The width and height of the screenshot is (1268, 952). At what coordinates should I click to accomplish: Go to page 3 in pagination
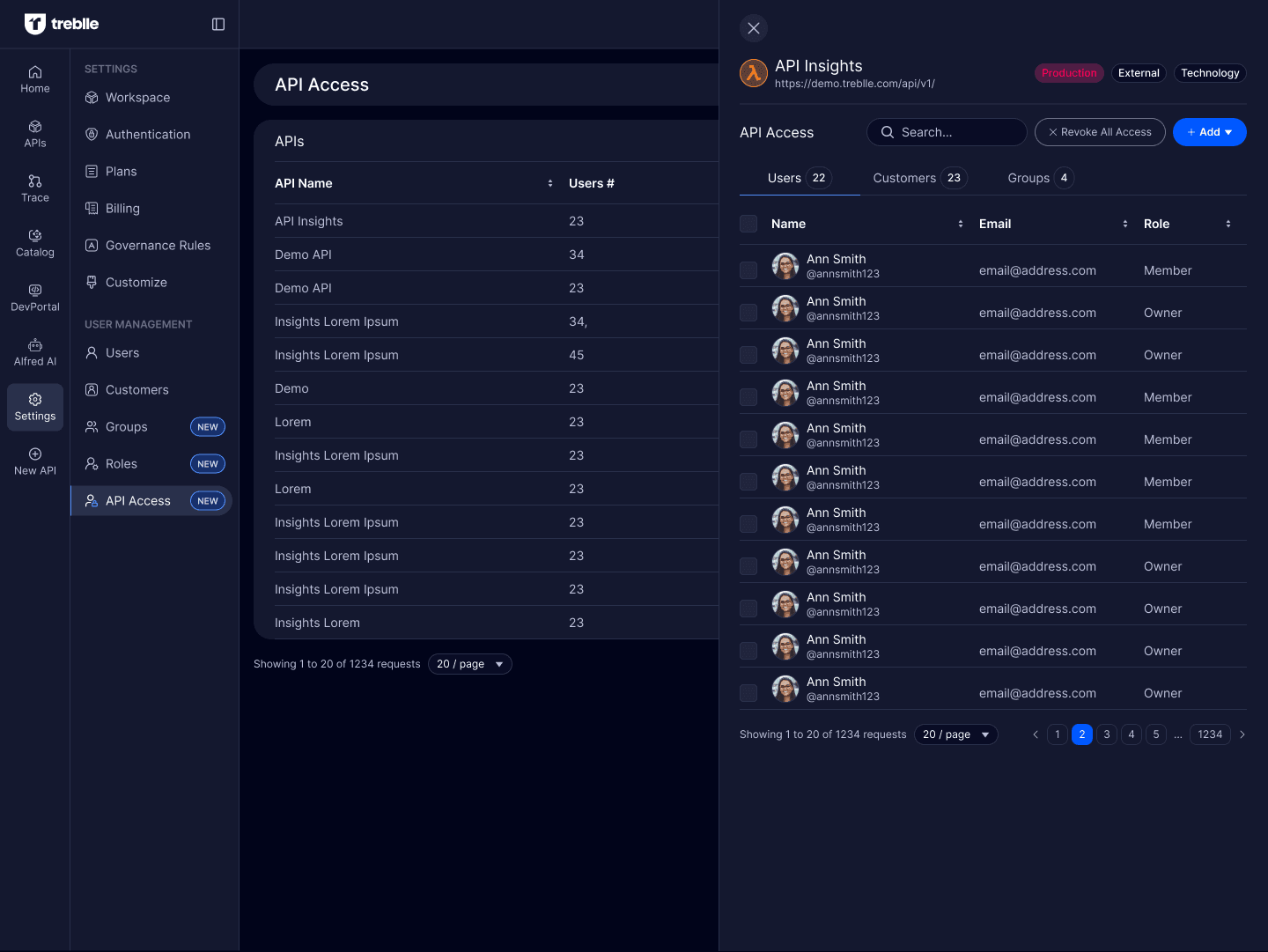[x=1107, y=734]
